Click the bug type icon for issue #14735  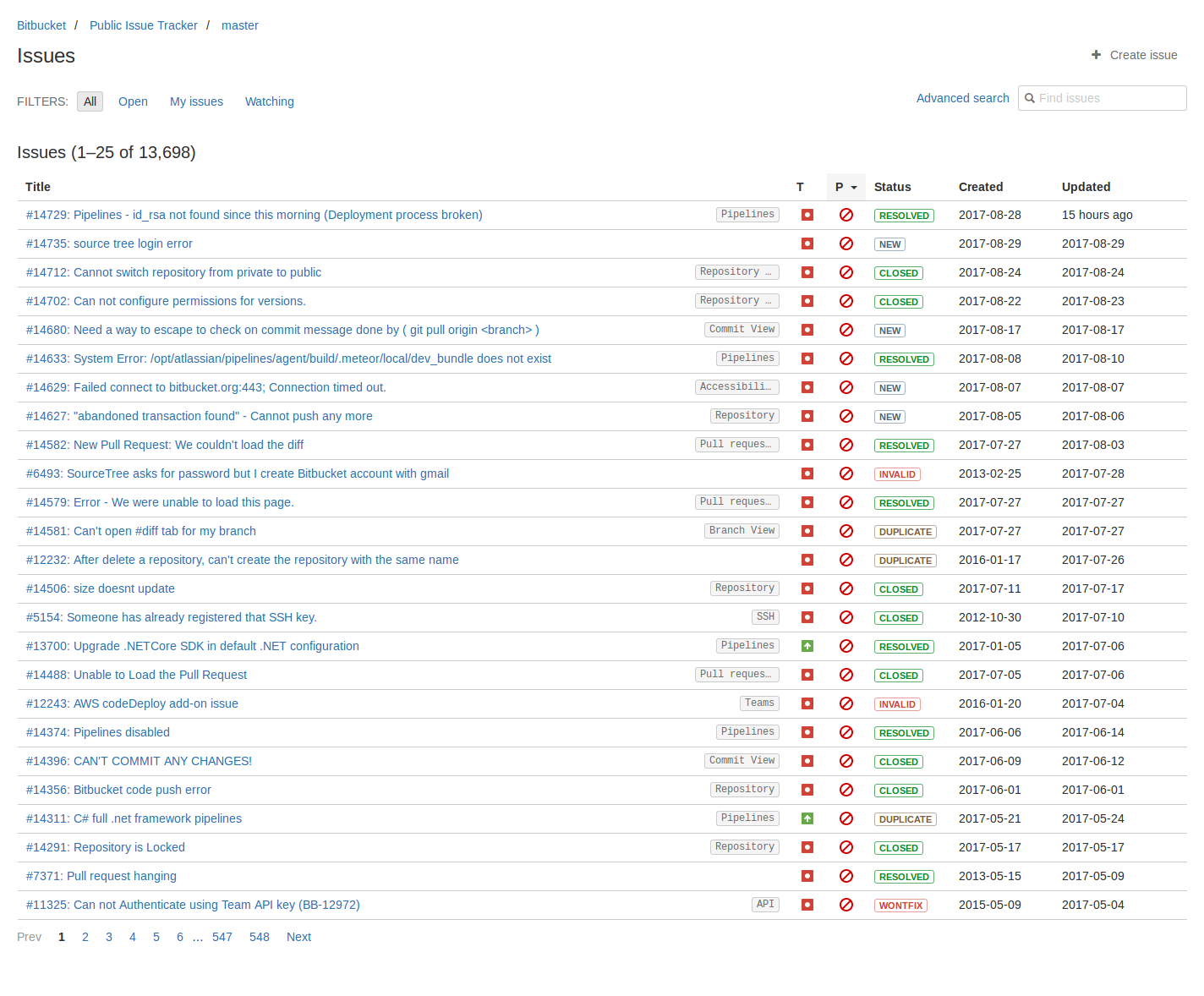(807, 244)
